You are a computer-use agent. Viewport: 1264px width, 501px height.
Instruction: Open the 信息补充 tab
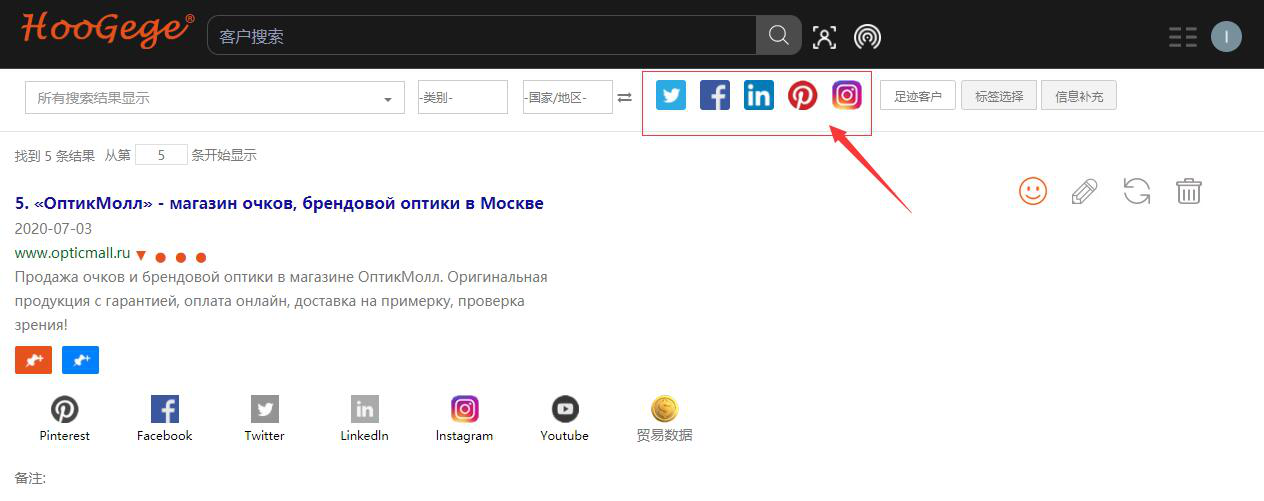point(1078,96)
